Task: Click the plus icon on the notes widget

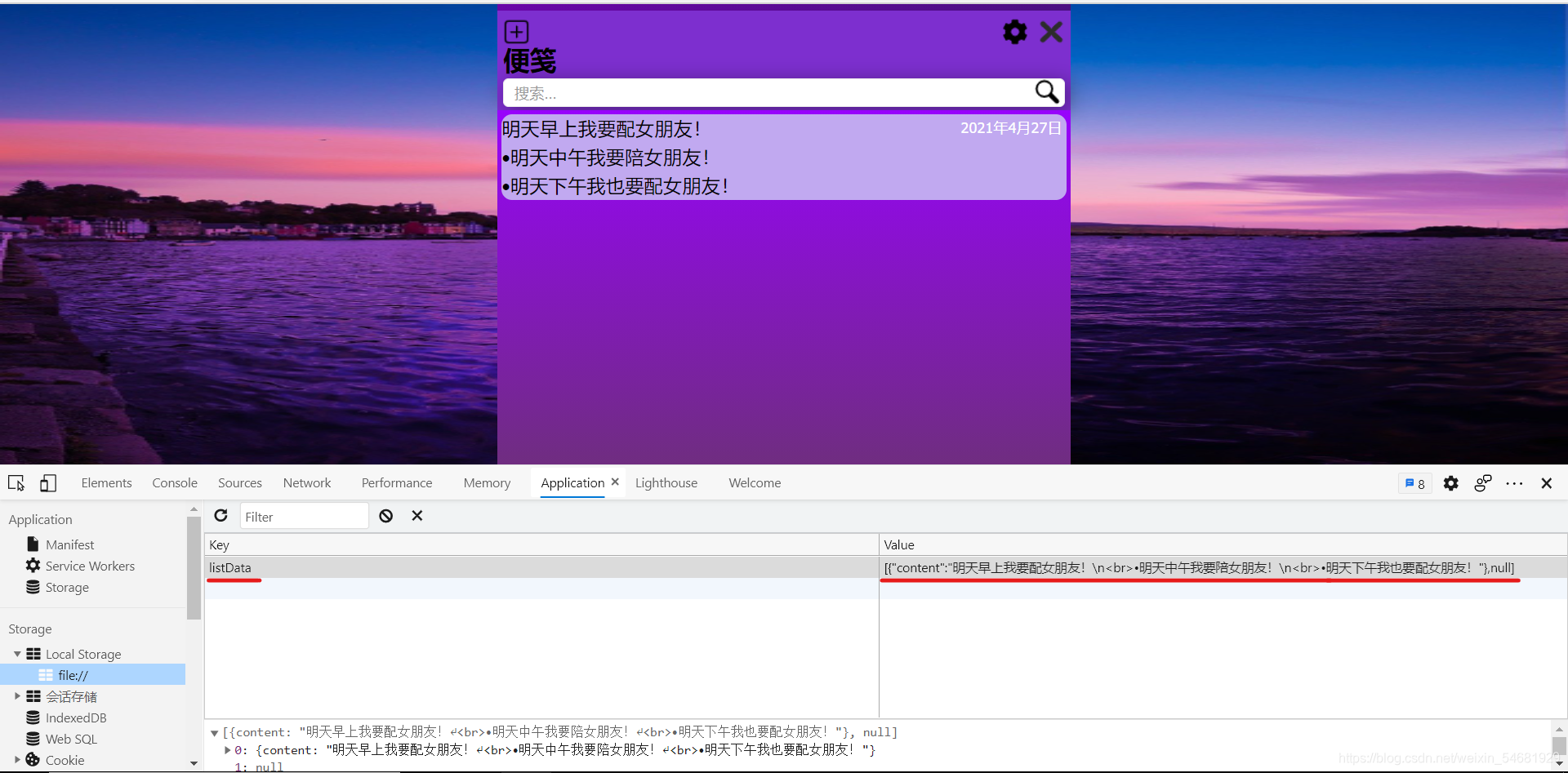Action: [516, 31]
